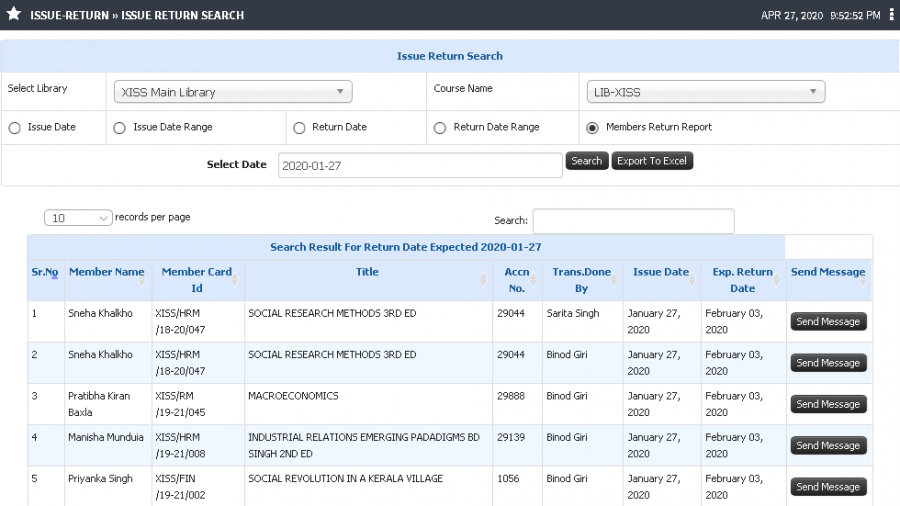Sort table by Accn No. column header

coord(517,280)
